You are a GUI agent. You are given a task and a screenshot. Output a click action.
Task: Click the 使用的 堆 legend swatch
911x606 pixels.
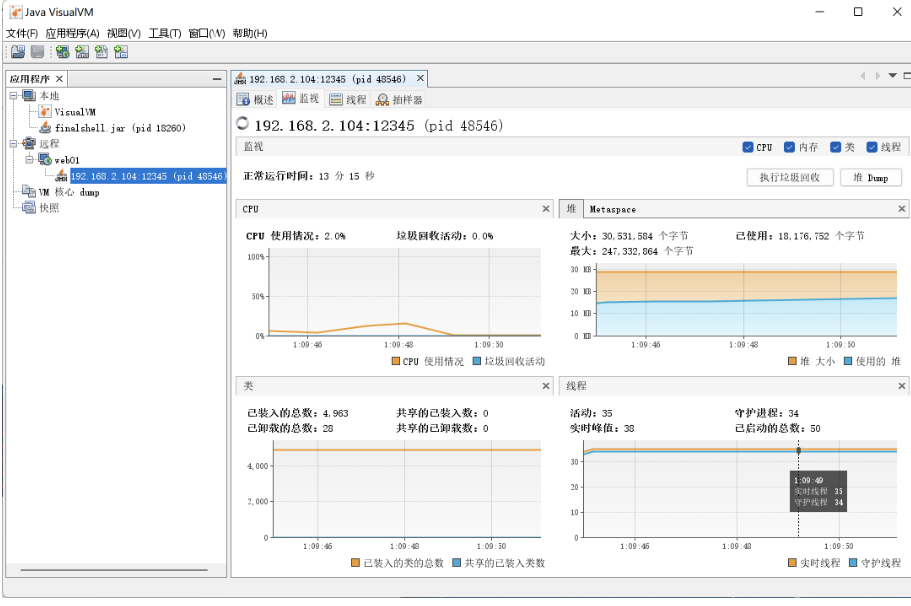pyautogui.click(x=848, y=361)
